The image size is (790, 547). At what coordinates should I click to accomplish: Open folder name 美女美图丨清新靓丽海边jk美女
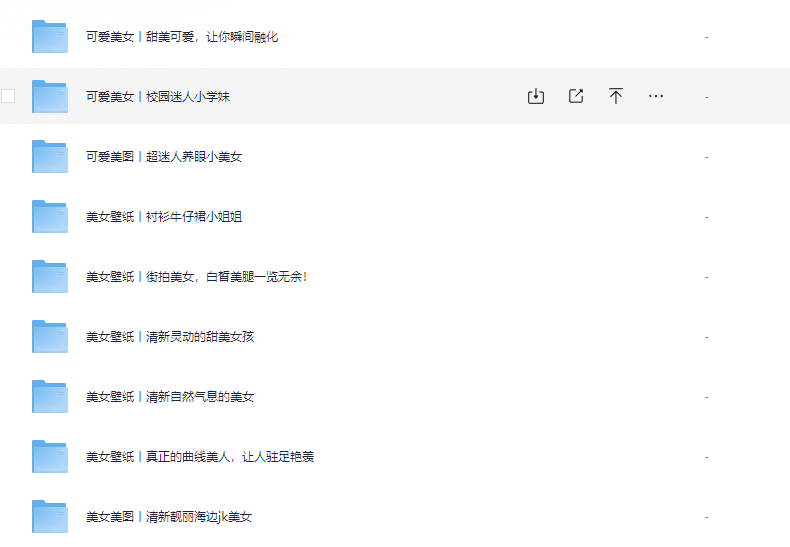pos(169,517)
